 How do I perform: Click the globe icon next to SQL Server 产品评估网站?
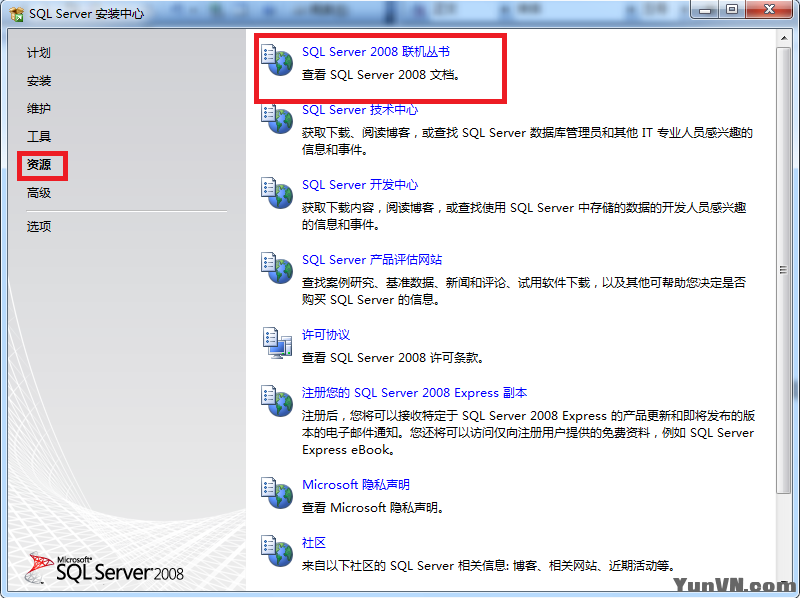point(277,268)
